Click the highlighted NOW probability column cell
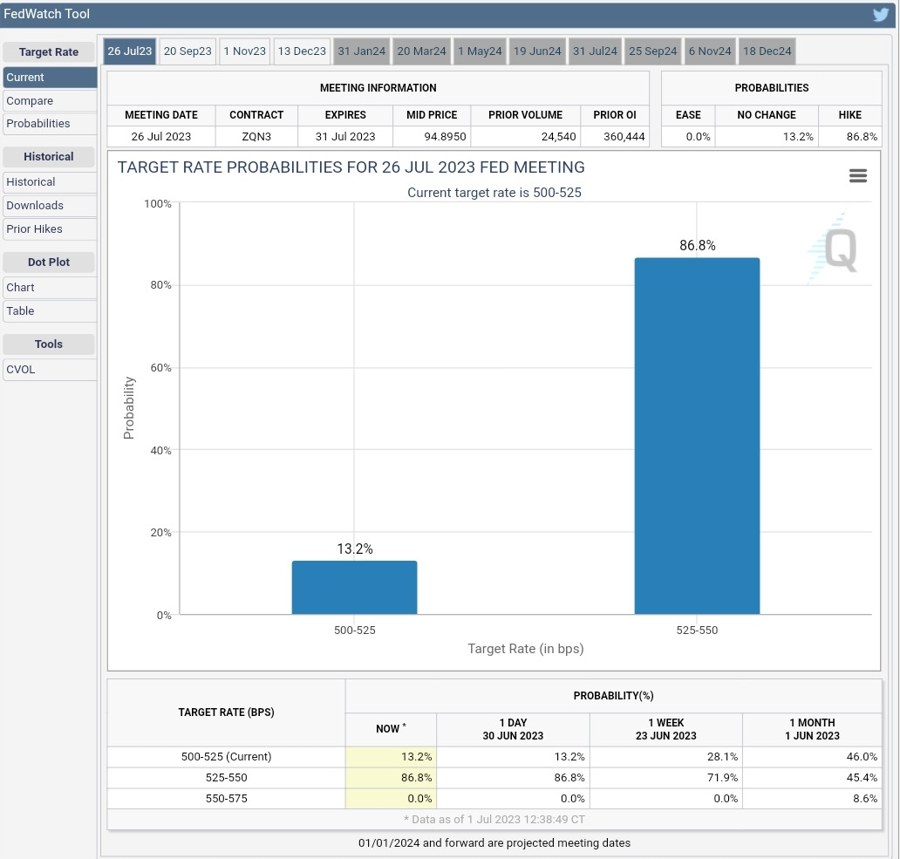This screenshot has height=859, width=900. pos(408,757)
